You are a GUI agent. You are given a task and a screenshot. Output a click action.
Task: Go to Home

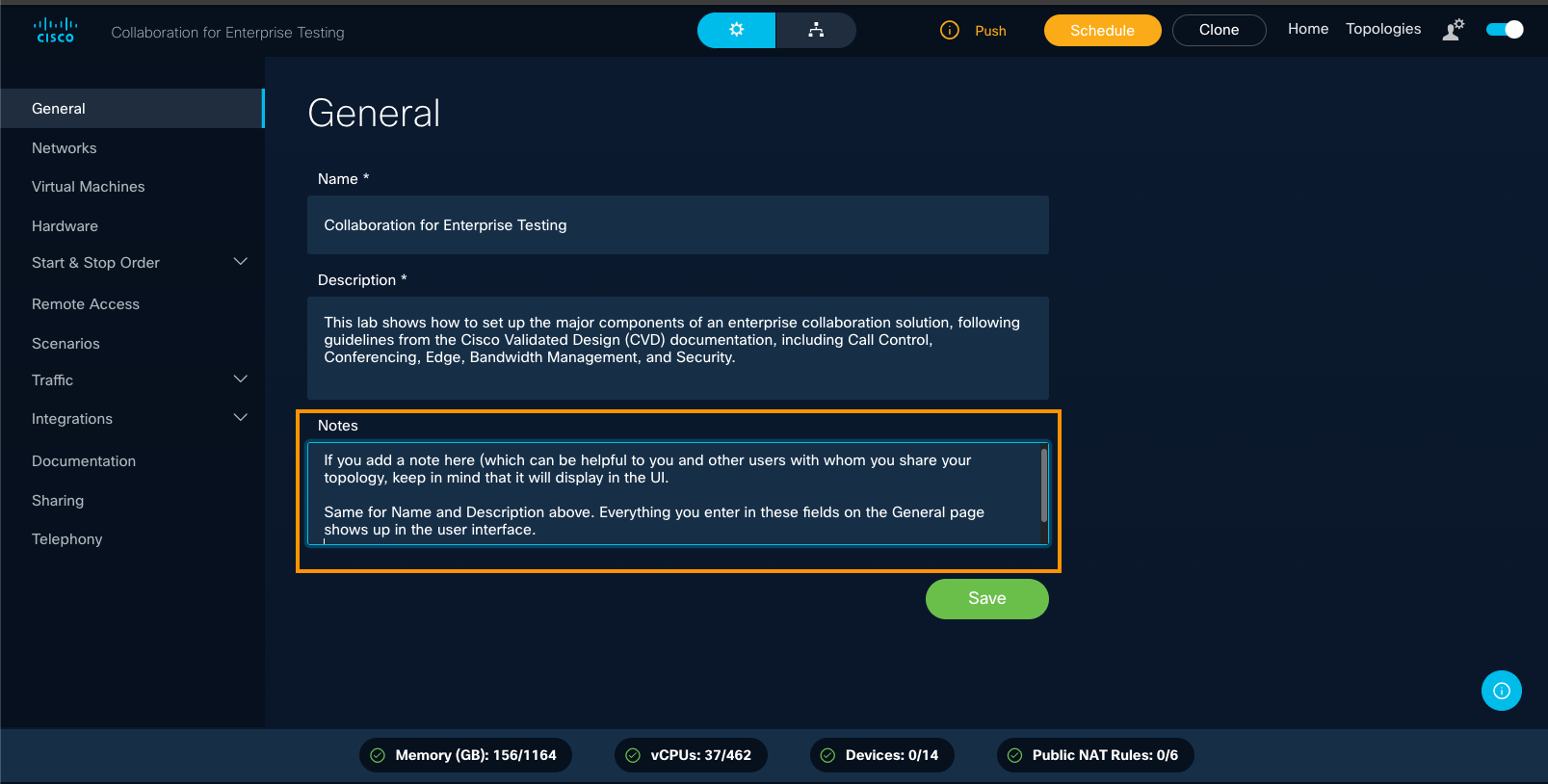tap(1308, 29)
